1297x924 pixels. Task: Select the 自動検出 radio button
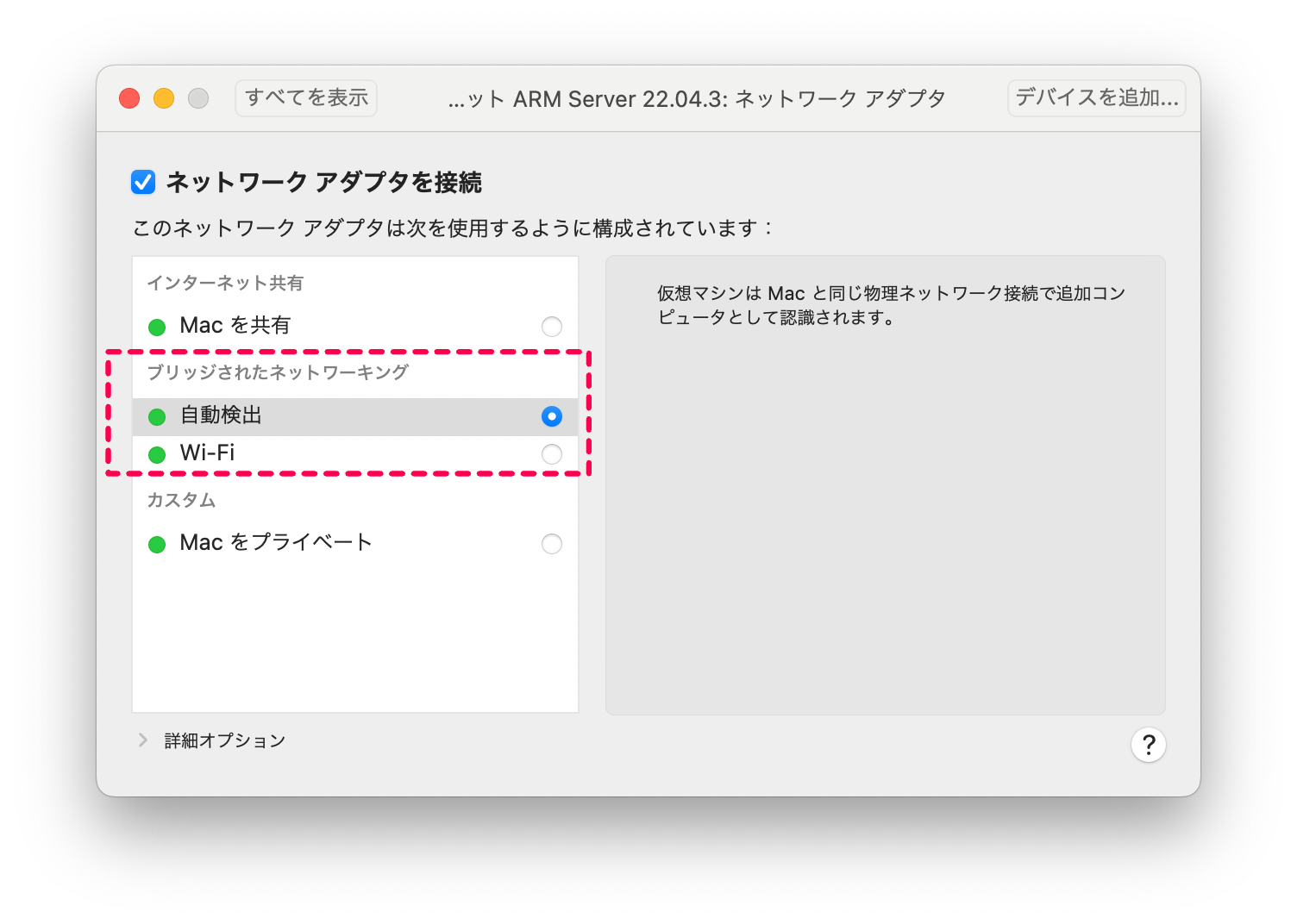(x=552, y=416)
